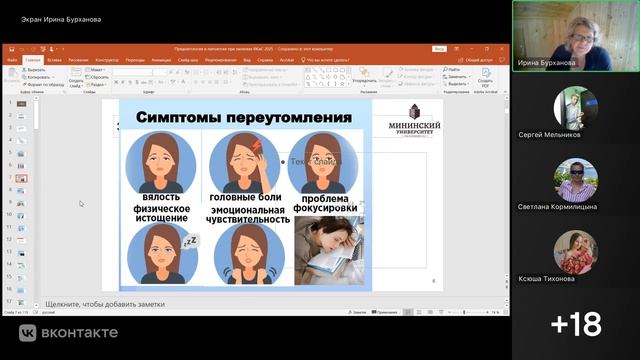Click the Notes (Заметки) status bar button
The width and height of the screenshot is (640, 360).
click(357, 312)
